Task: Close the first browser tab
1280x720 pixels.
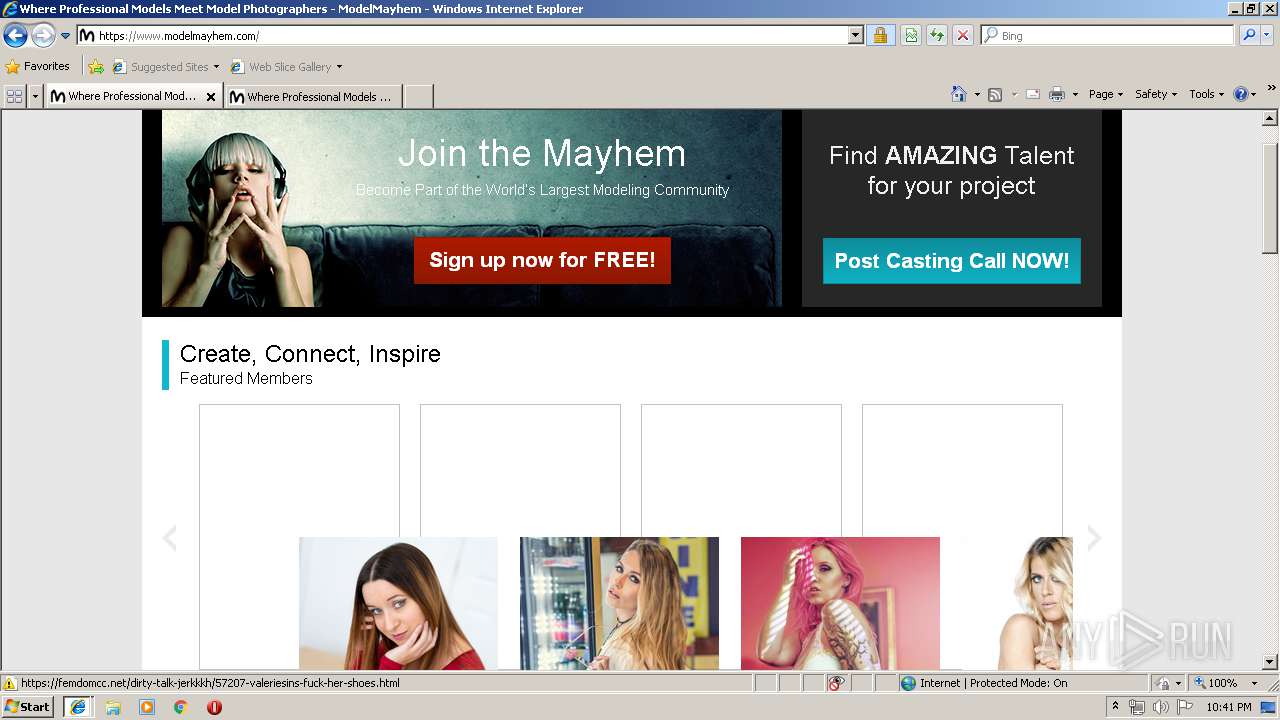Action: [211, 97]
